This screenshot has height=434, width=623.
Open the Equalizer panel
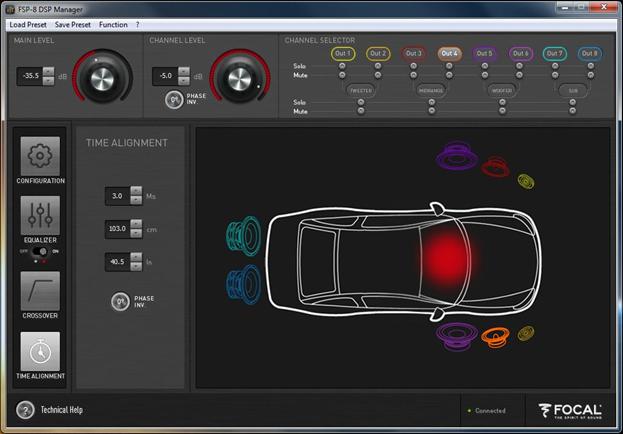coord(40,216)
